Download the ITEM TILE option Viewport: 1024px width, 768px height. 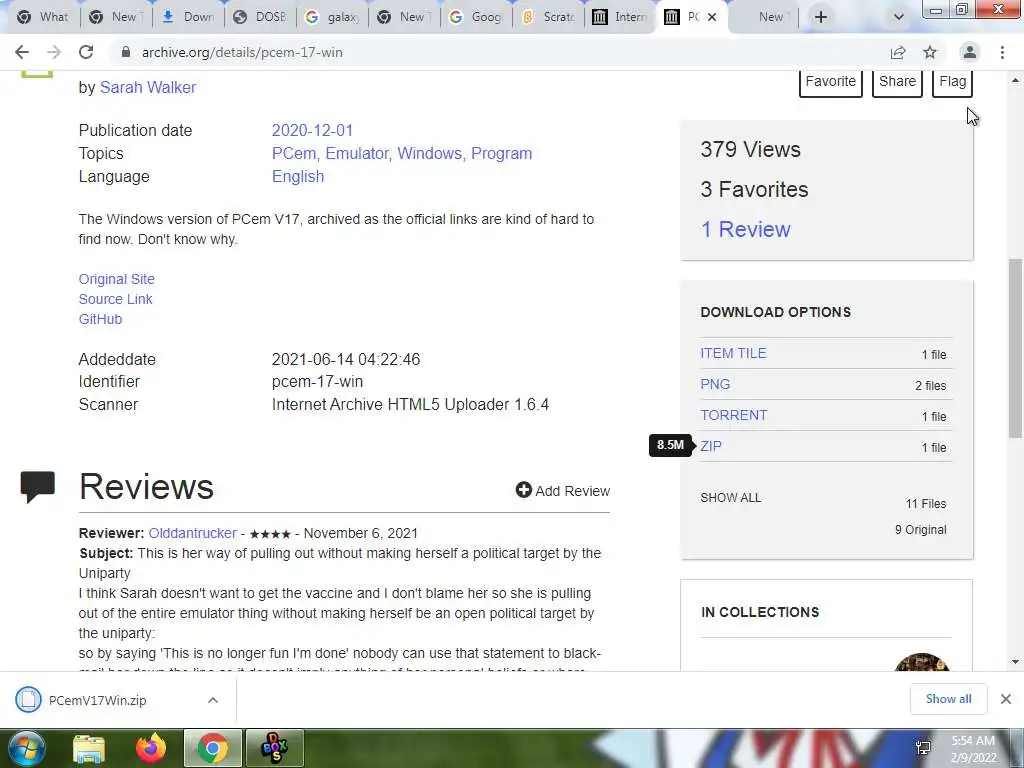(x=733, y=353)
